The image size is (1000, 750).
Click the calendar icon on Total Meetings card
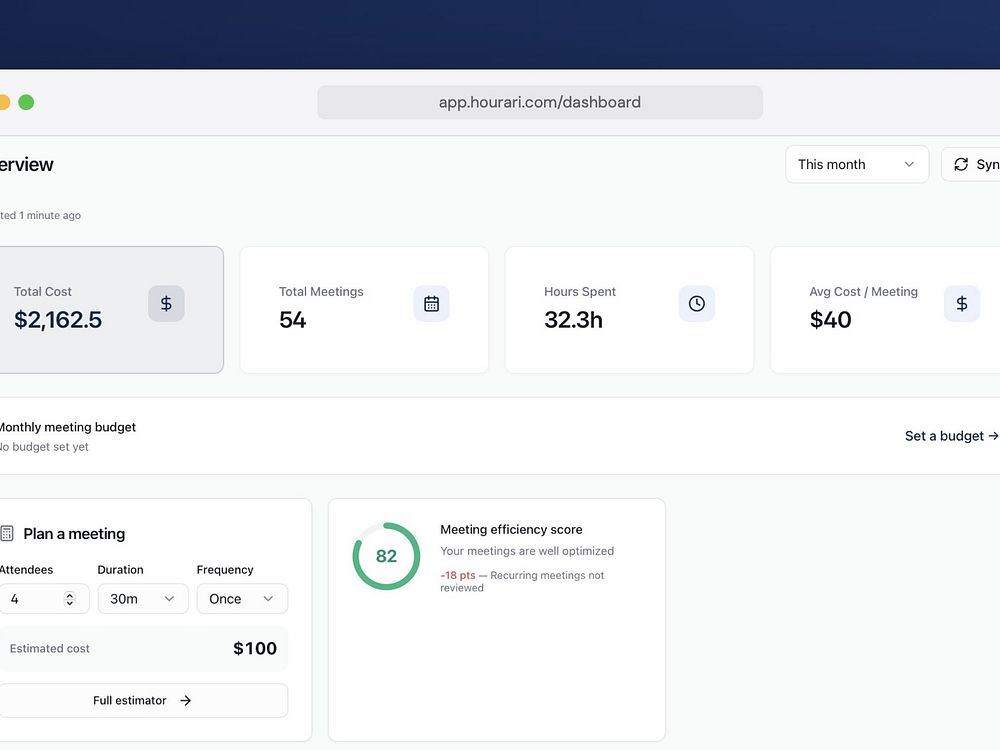pos(431,304)
